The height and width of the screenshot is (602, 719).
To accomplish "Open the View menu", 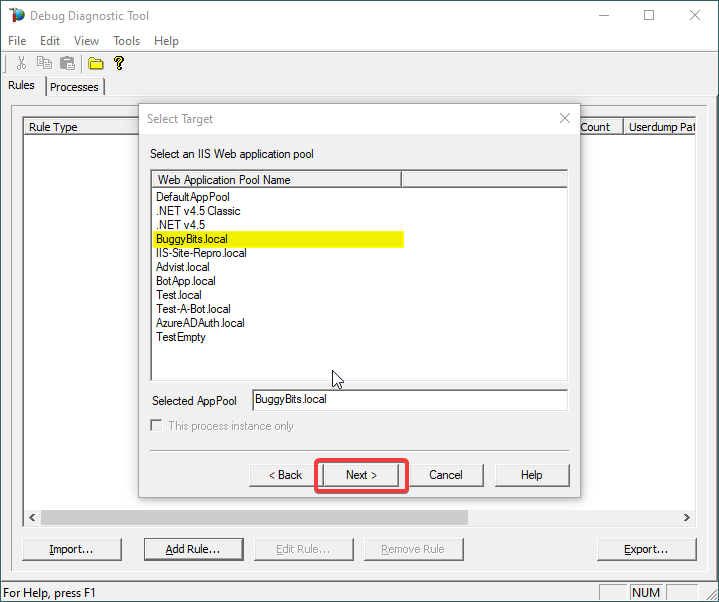I will pyautogui.click(x=86, y=41).
